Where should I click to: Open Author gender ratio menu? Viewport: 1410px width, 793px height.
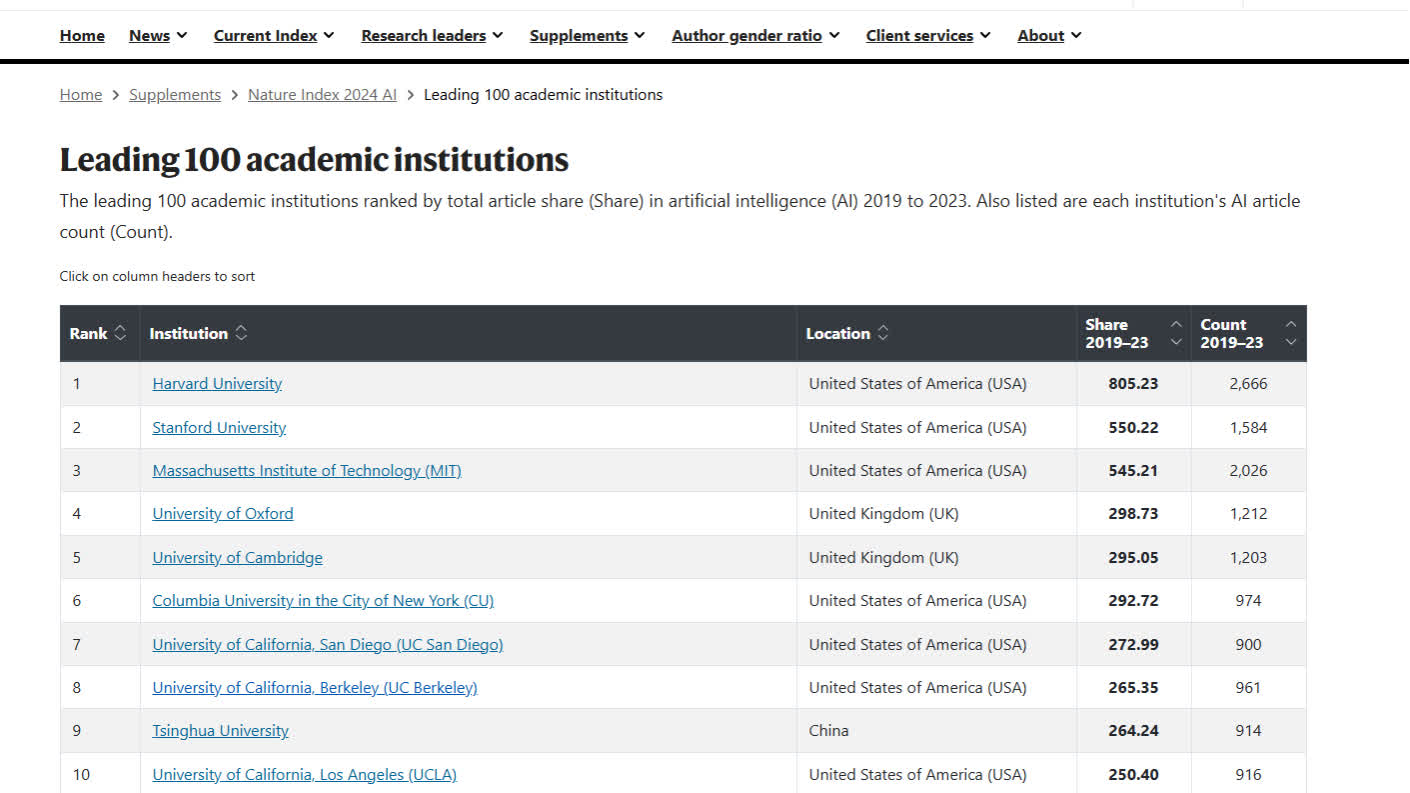point(755,36)
